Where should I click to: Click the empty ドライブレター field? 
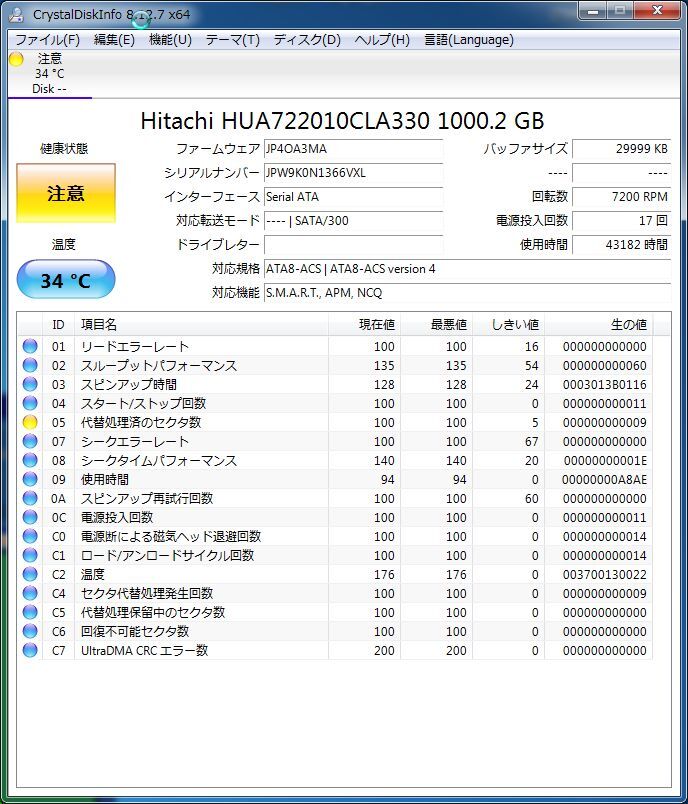coord(353,245)
